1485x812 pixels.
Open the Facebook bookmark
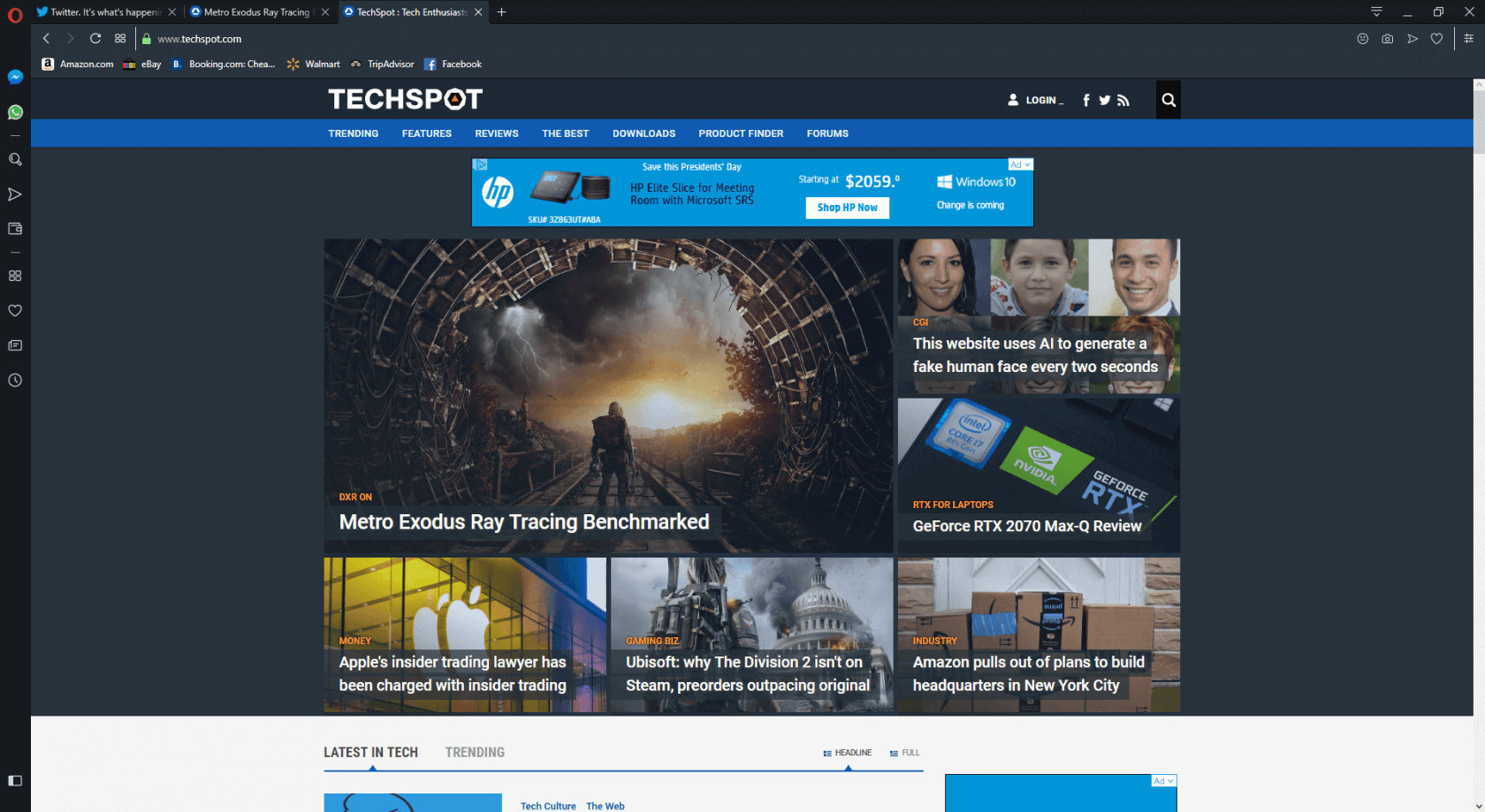pos(453,65)
